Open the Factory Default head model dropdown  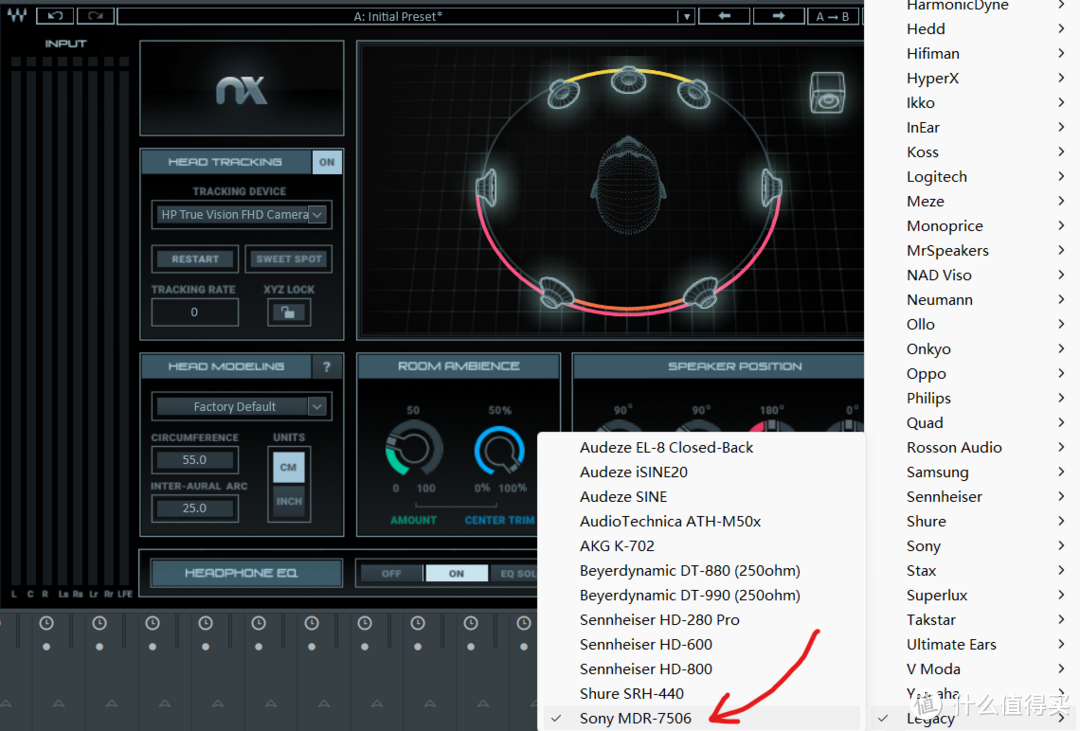point(242,406)
